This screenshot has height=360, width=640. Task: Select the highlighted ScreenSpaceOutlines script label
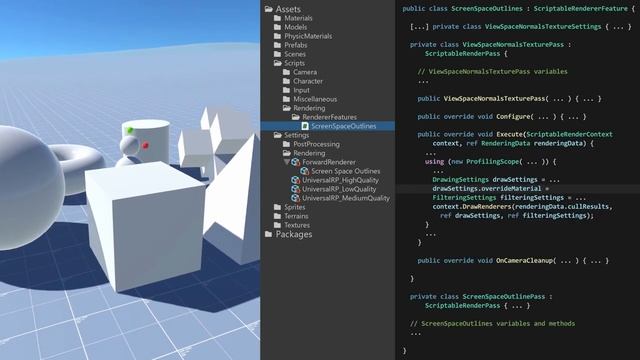pos(344,126)
